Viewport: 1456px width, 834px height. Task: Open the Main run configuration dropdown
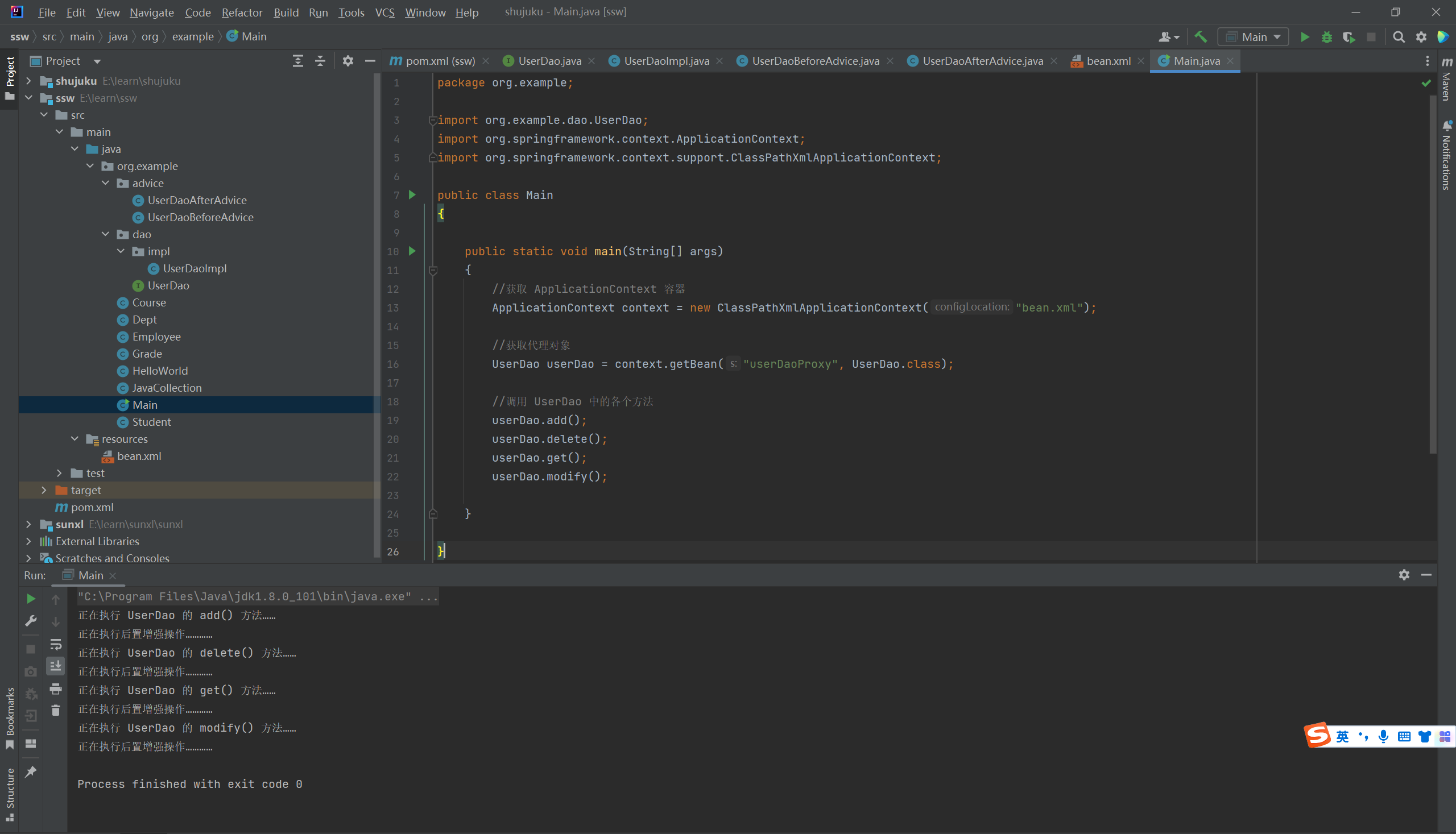[x=1253, y=37]
